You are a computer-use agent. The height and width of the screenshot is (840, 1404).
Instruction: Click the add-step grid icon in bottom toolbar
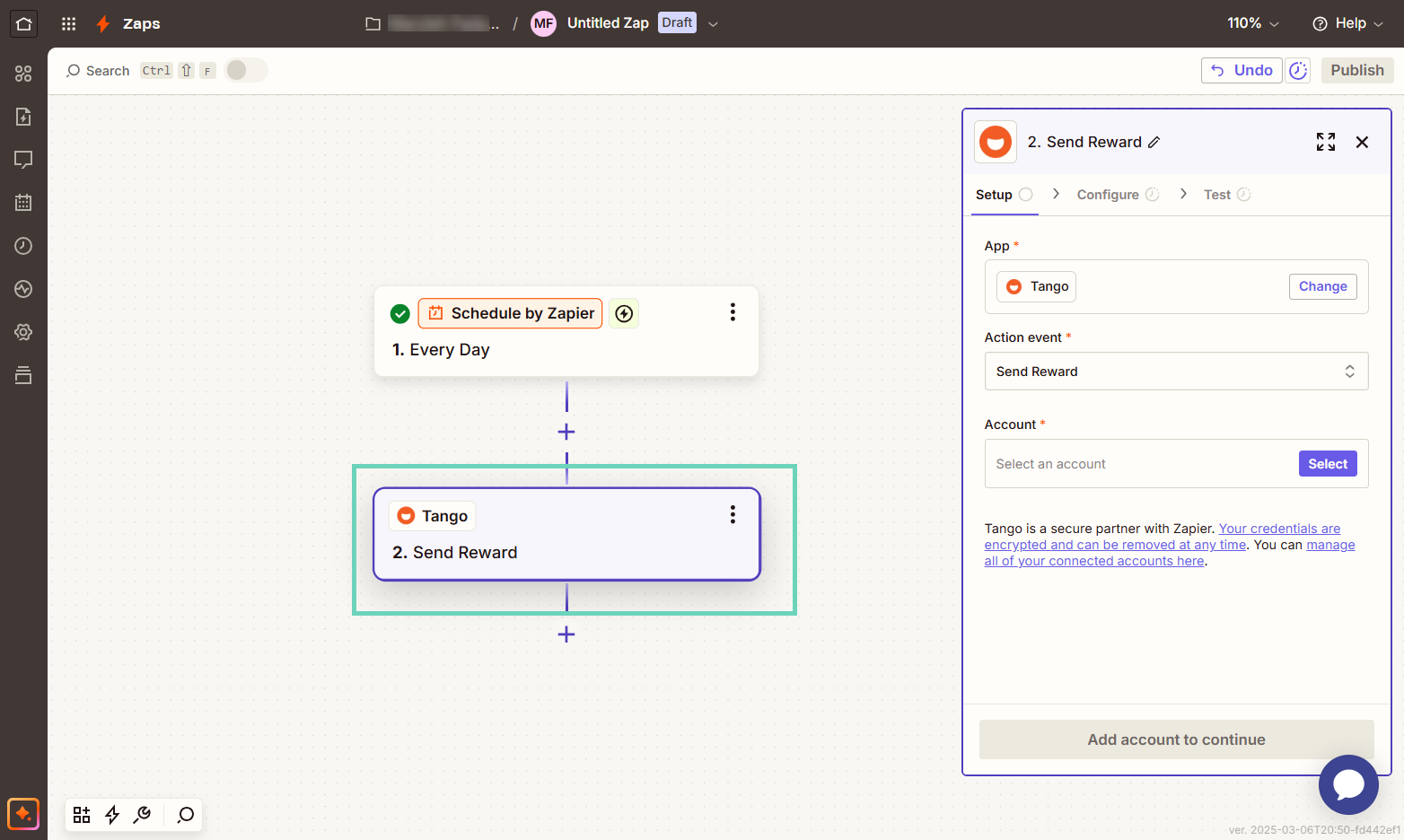(x=82, y=815)
